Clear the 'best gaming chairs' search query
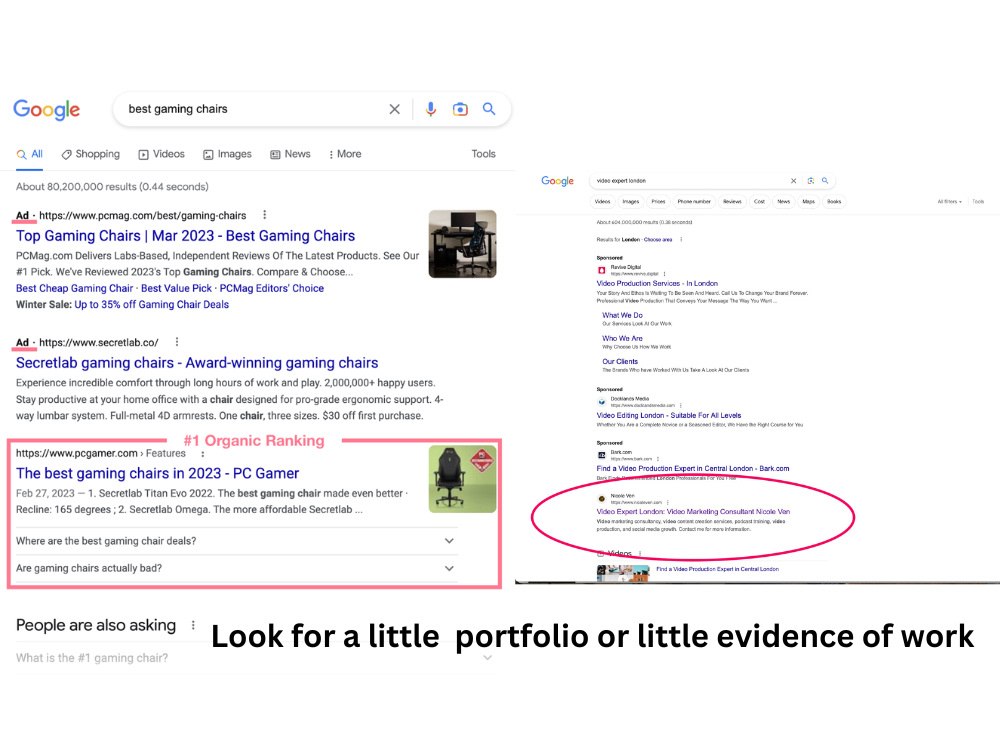This screenshot has height=750, width=1000. (x=395, y=109)
